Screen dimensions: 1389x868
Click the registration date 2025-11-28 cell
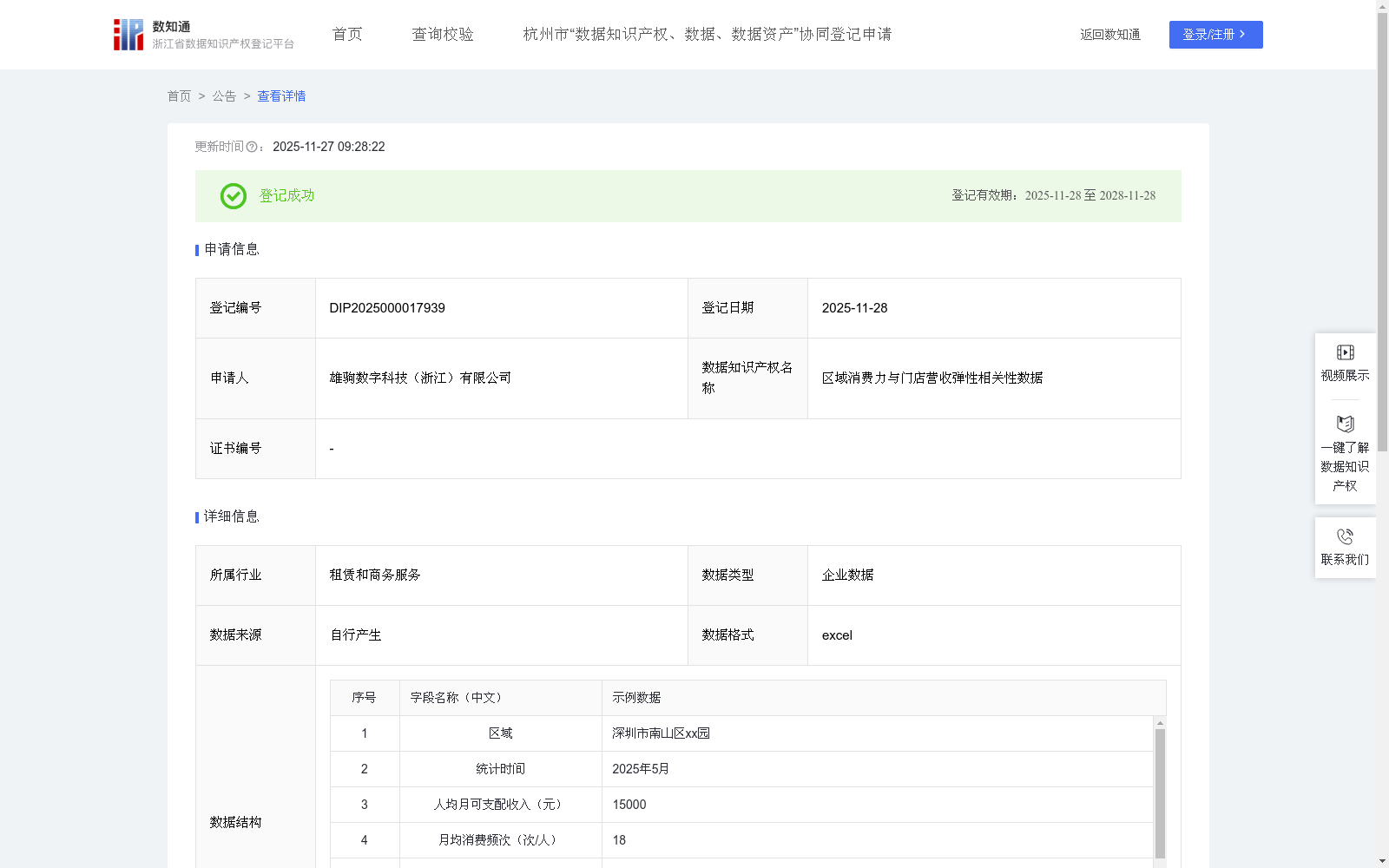pos(994,308)
